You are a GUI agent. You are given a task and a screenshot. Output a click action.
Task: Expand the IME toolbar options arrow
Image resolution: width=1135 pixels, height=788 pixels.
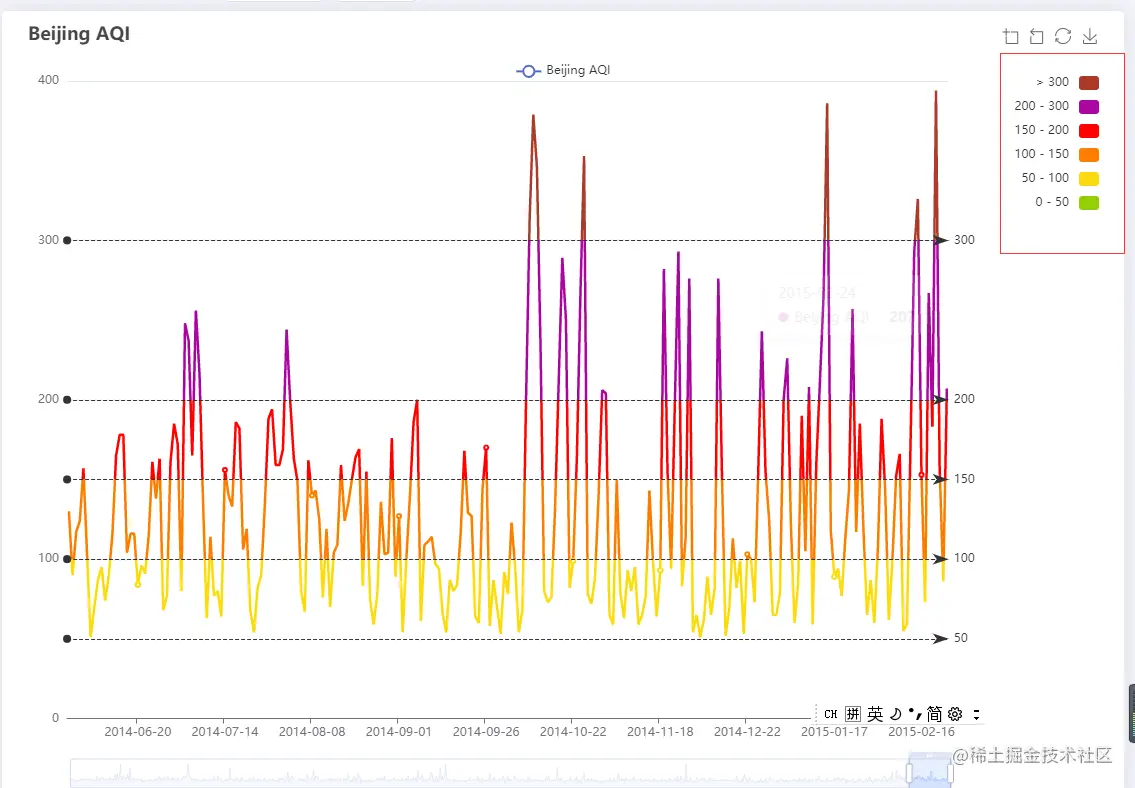point(976,714)
